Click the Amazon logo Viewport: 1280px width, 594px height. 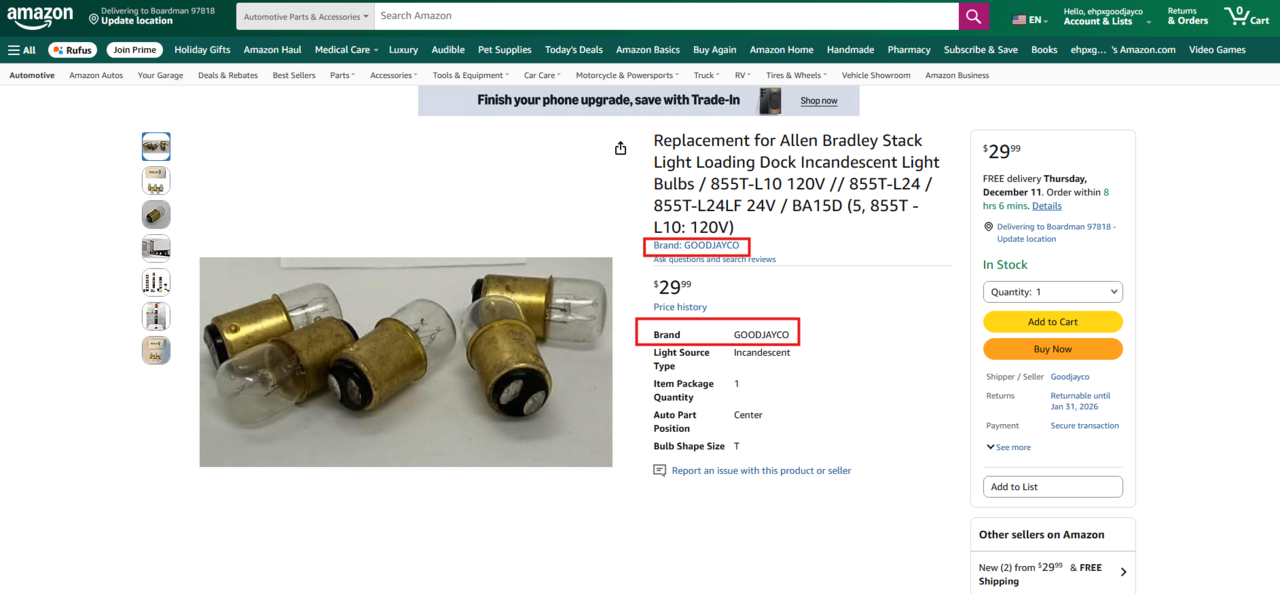click(40, 17)
